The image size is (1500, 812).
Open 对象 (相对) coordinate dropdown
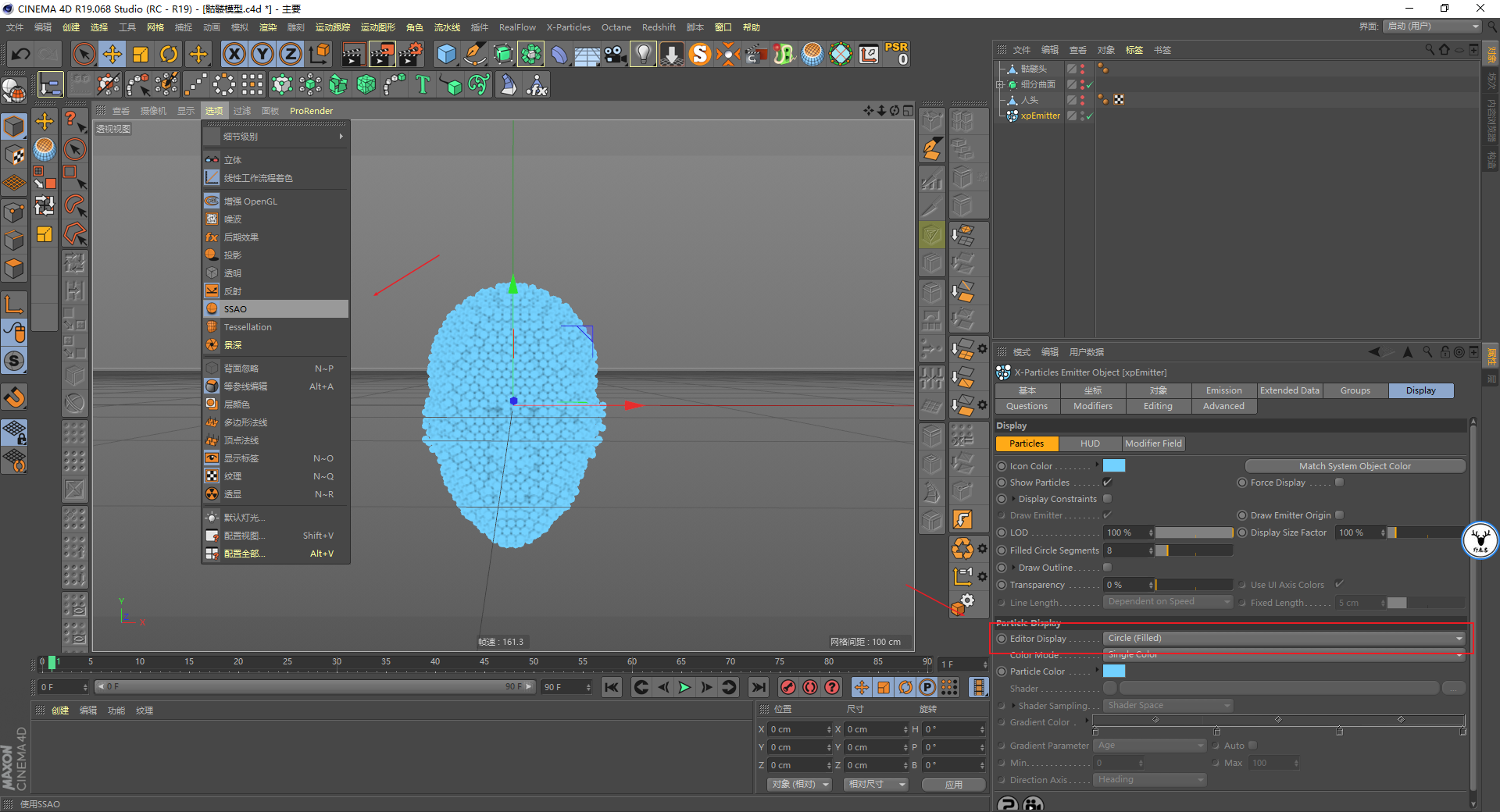pyautogui.click(x=798, y=785)
